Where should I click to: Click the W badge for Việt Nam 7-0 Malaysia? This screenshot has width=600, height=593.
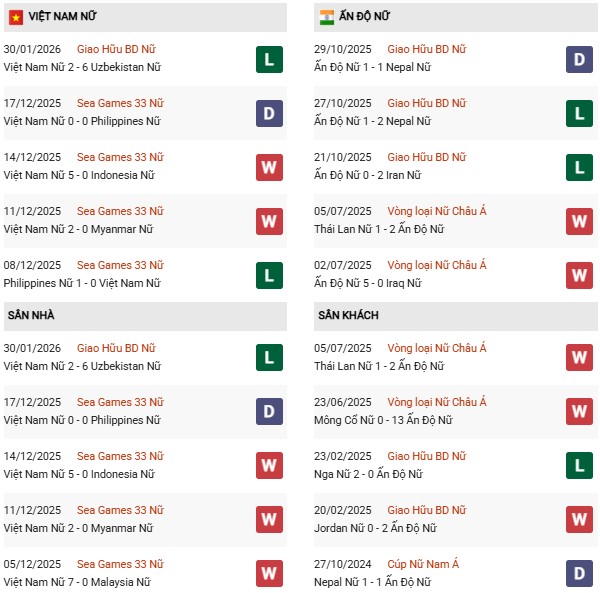pos(269,573)
